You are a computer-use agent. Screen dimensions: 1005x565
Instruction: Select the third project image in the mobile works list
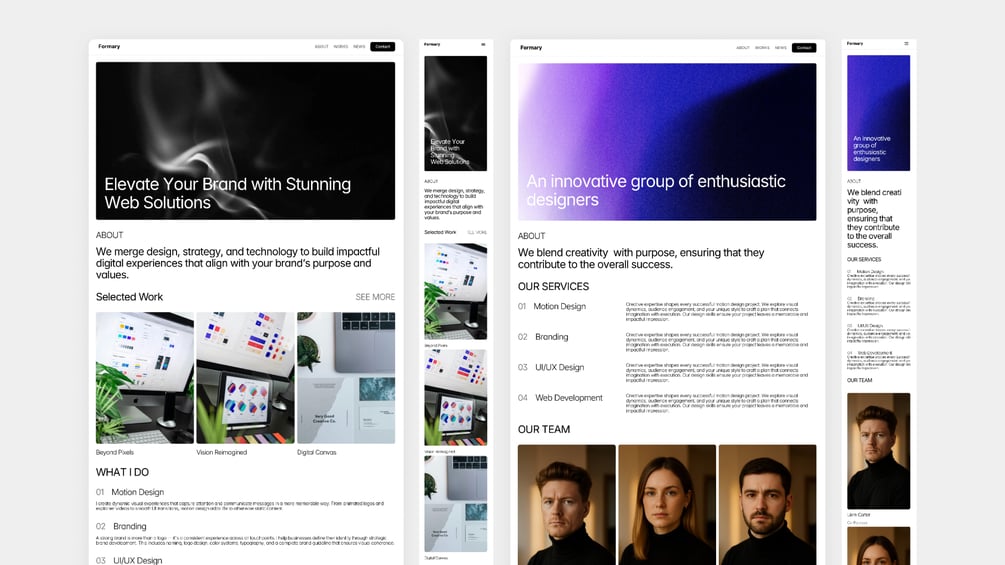click(x=456, y=504)
